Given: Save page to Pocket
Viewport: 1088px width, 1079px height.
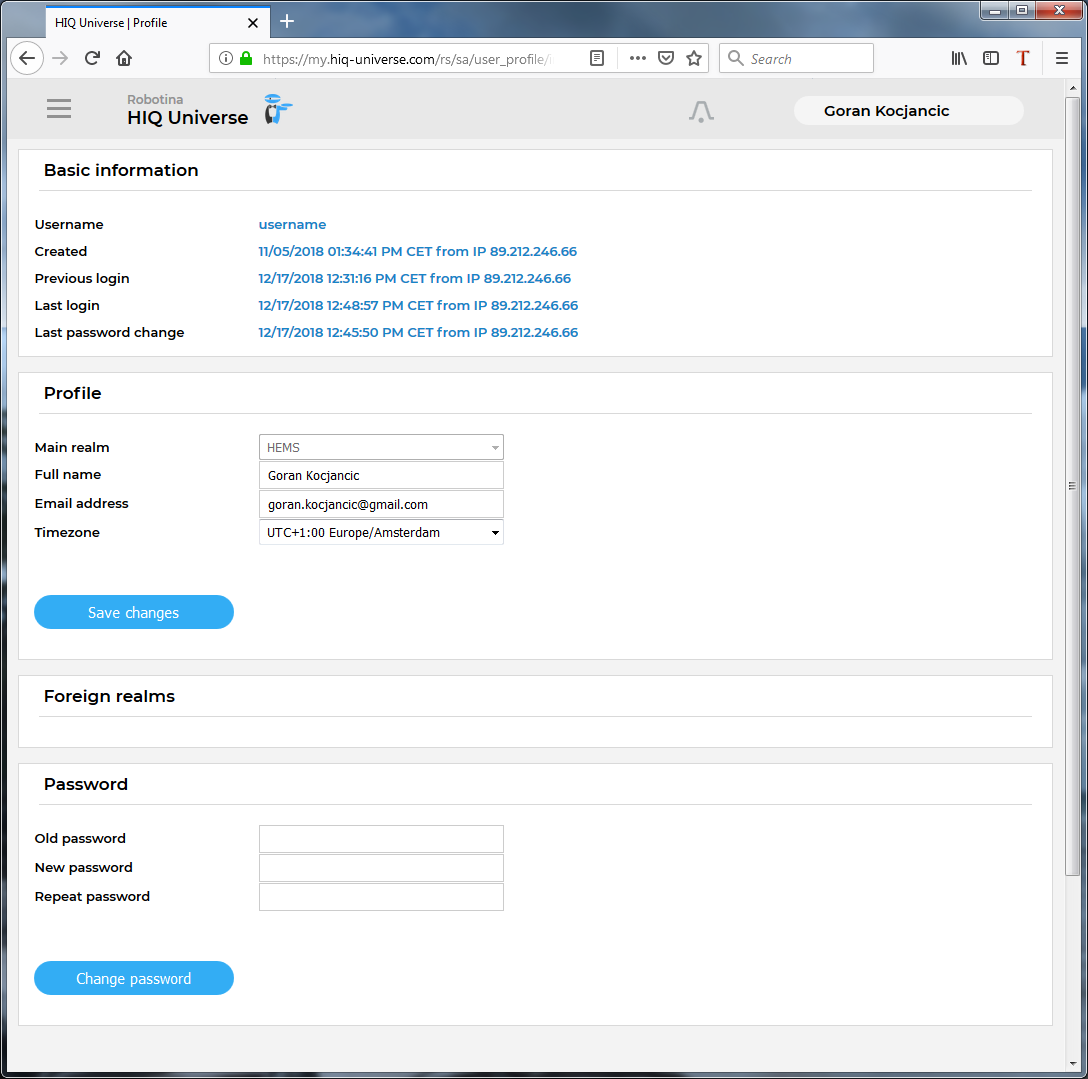Looking at the screenshot, I should pyautogui.click(x=666, y=59).
